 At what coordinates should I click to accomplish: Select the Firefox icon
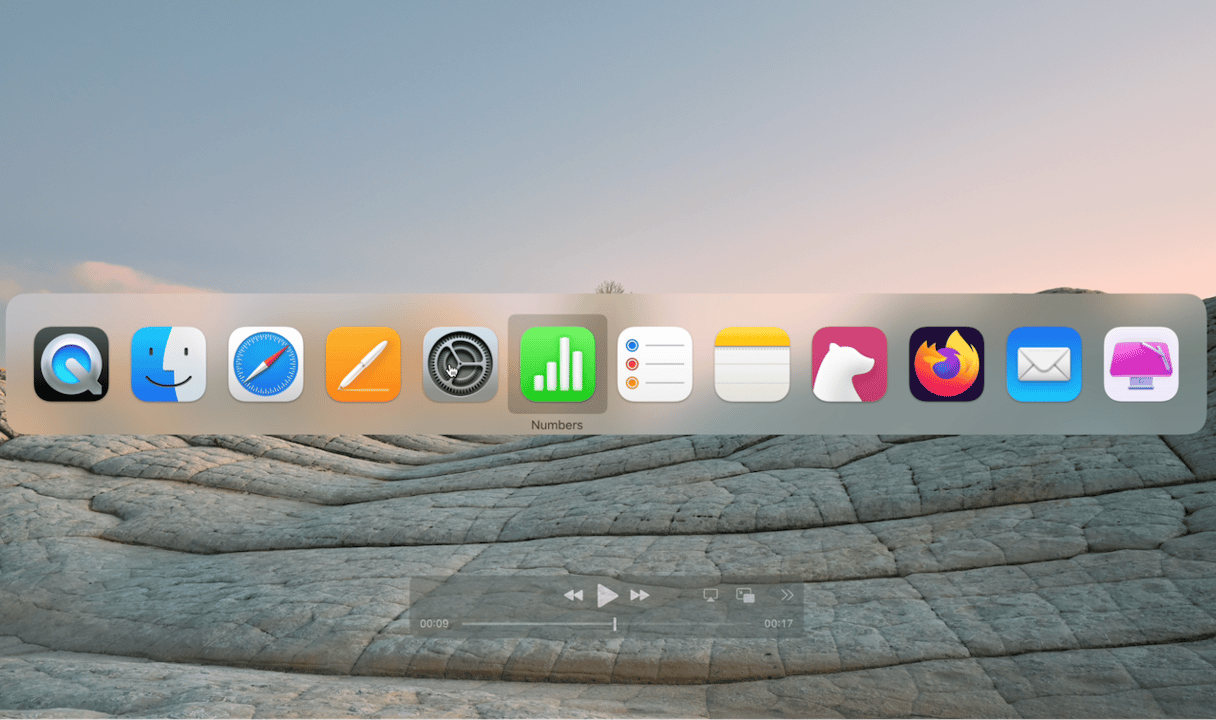pos(946,364)
